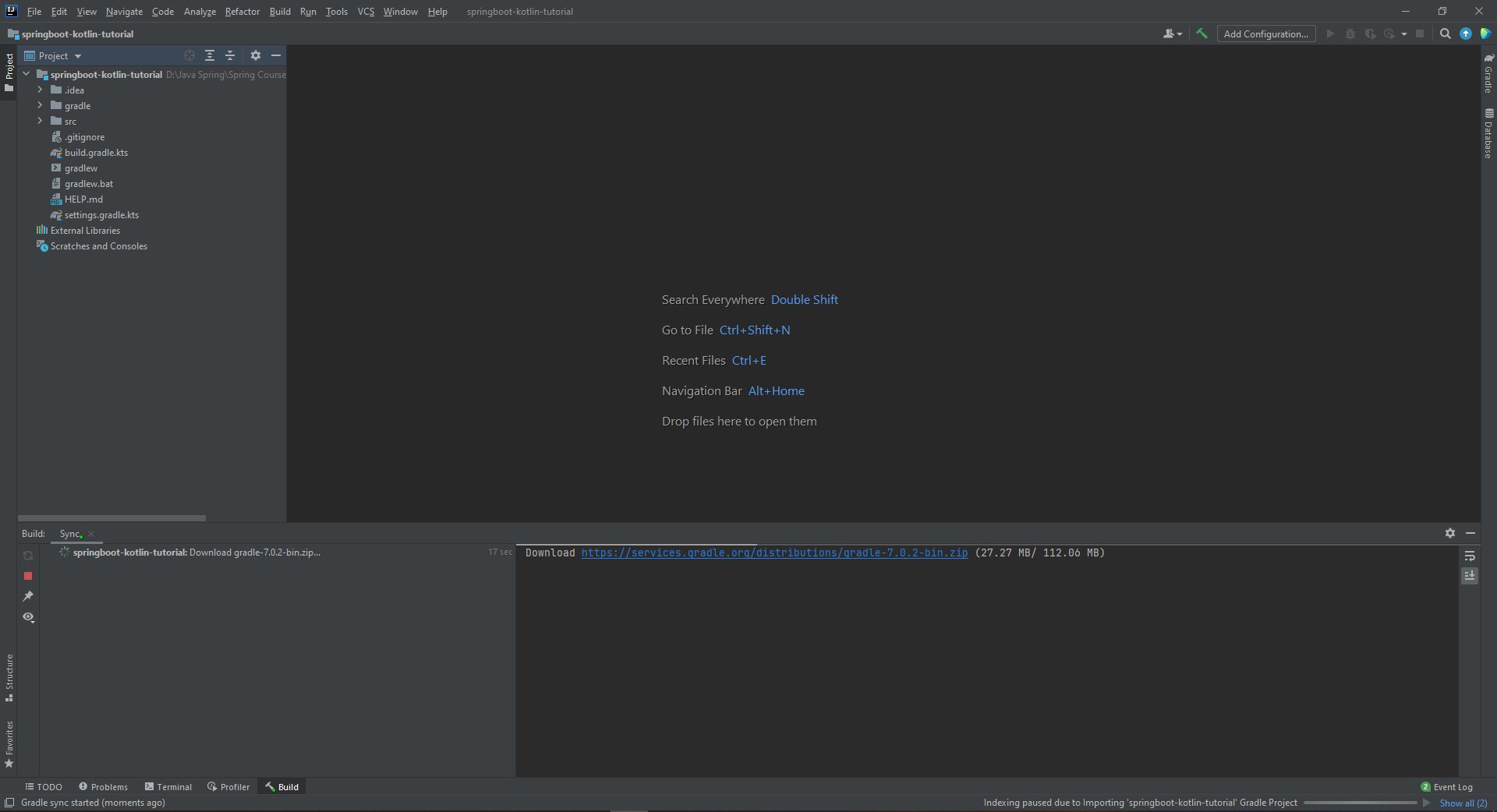Click the tool windows toggle icon in status bar corner

click(x=9, y=803)
